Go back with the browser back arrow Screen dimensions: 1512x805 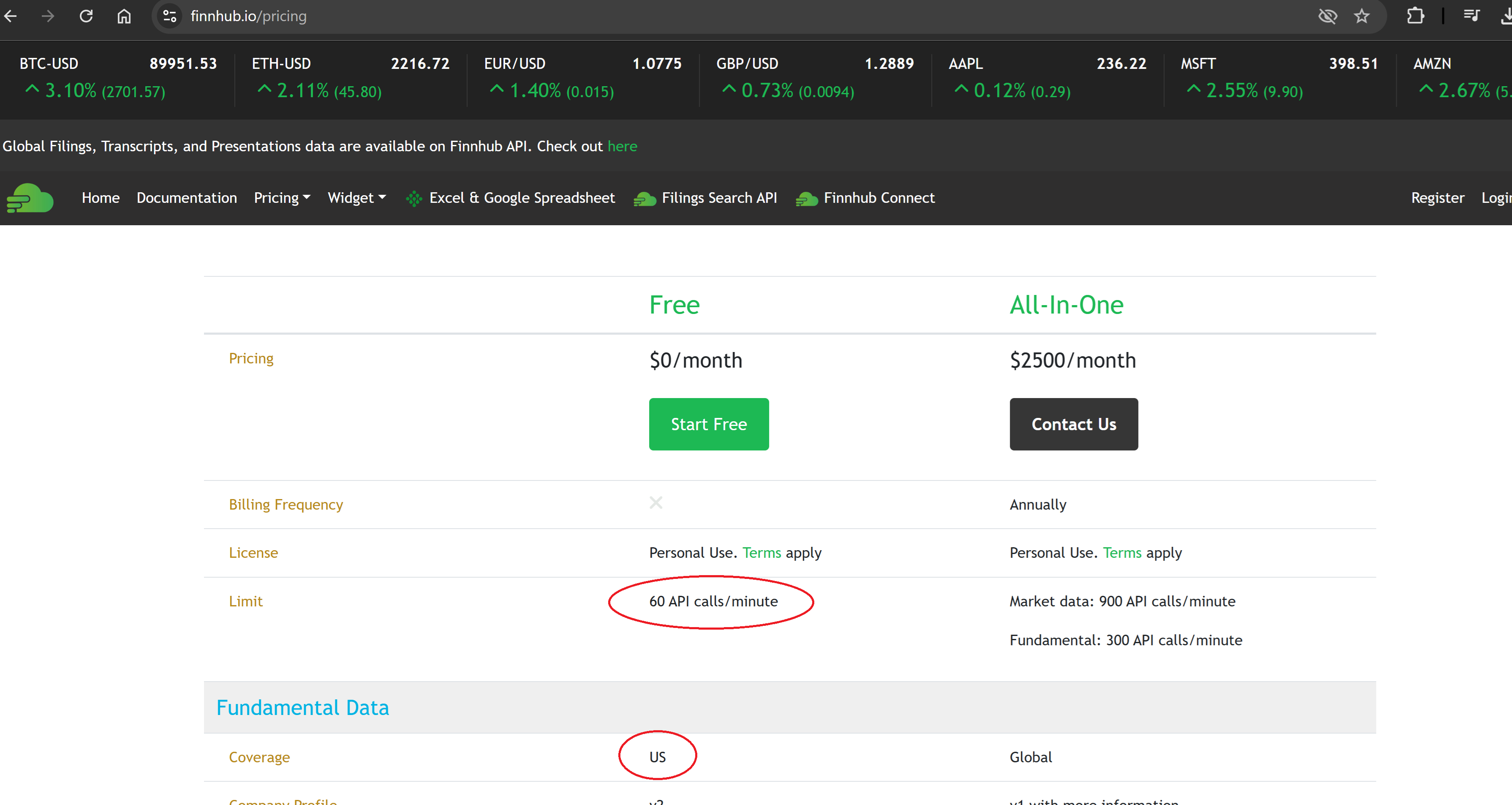pyautogui.click(x=11, y=16)
